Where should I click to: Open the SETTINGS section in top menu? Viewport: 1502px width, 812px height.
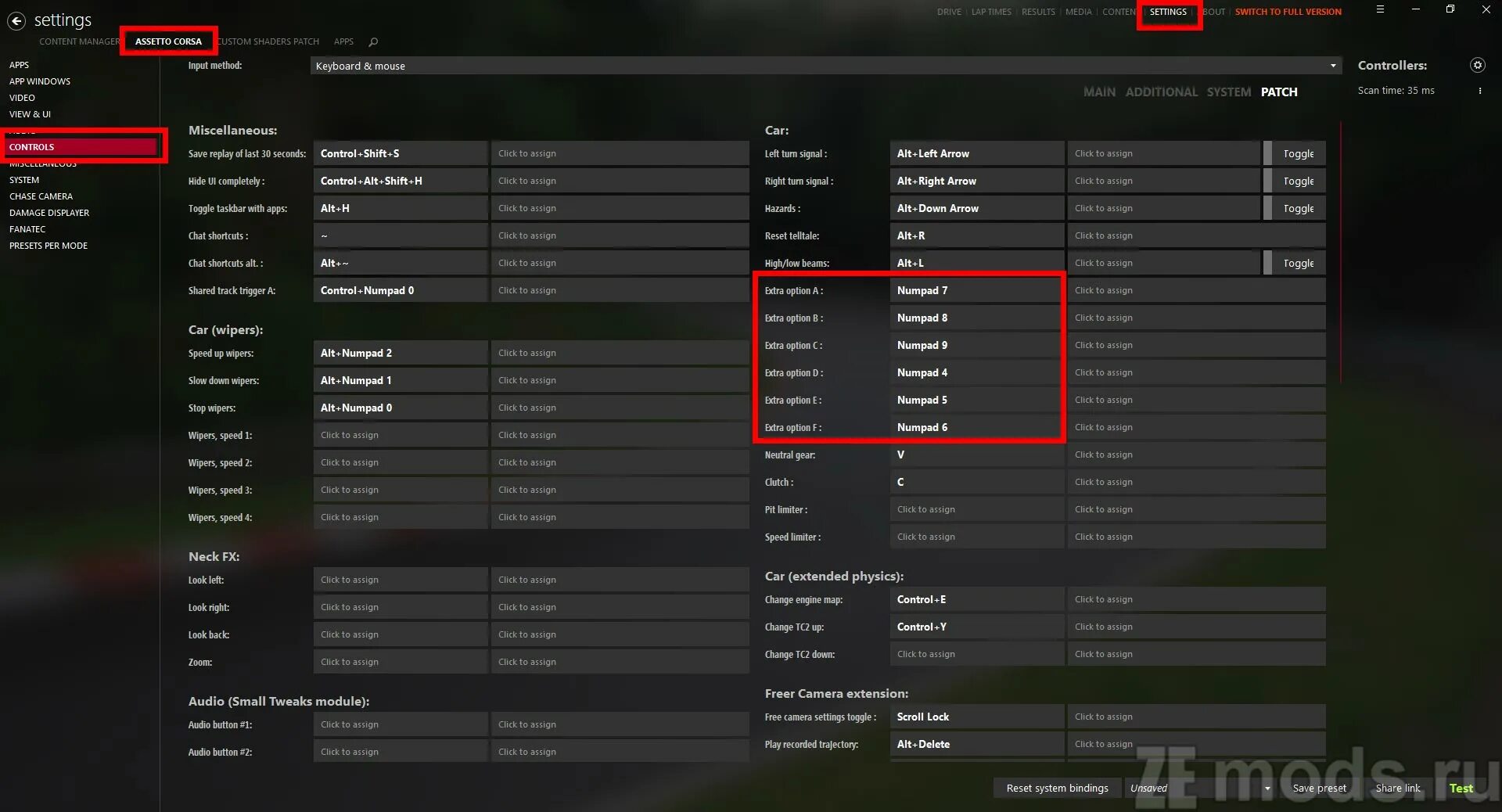pyautogui.click(x=1168, y=12)
